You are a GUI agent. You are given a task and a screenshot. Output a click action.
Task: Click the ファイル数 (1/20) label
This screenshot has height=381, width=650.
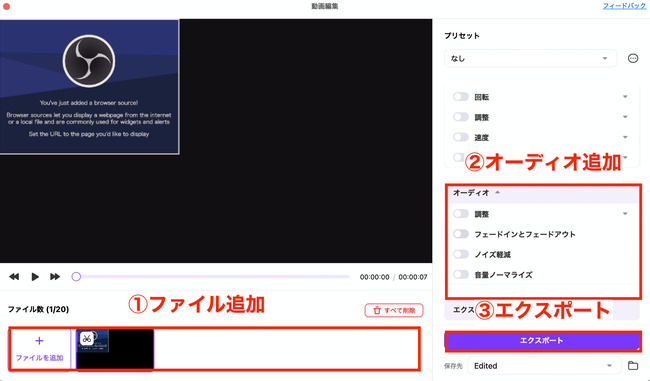38,309
